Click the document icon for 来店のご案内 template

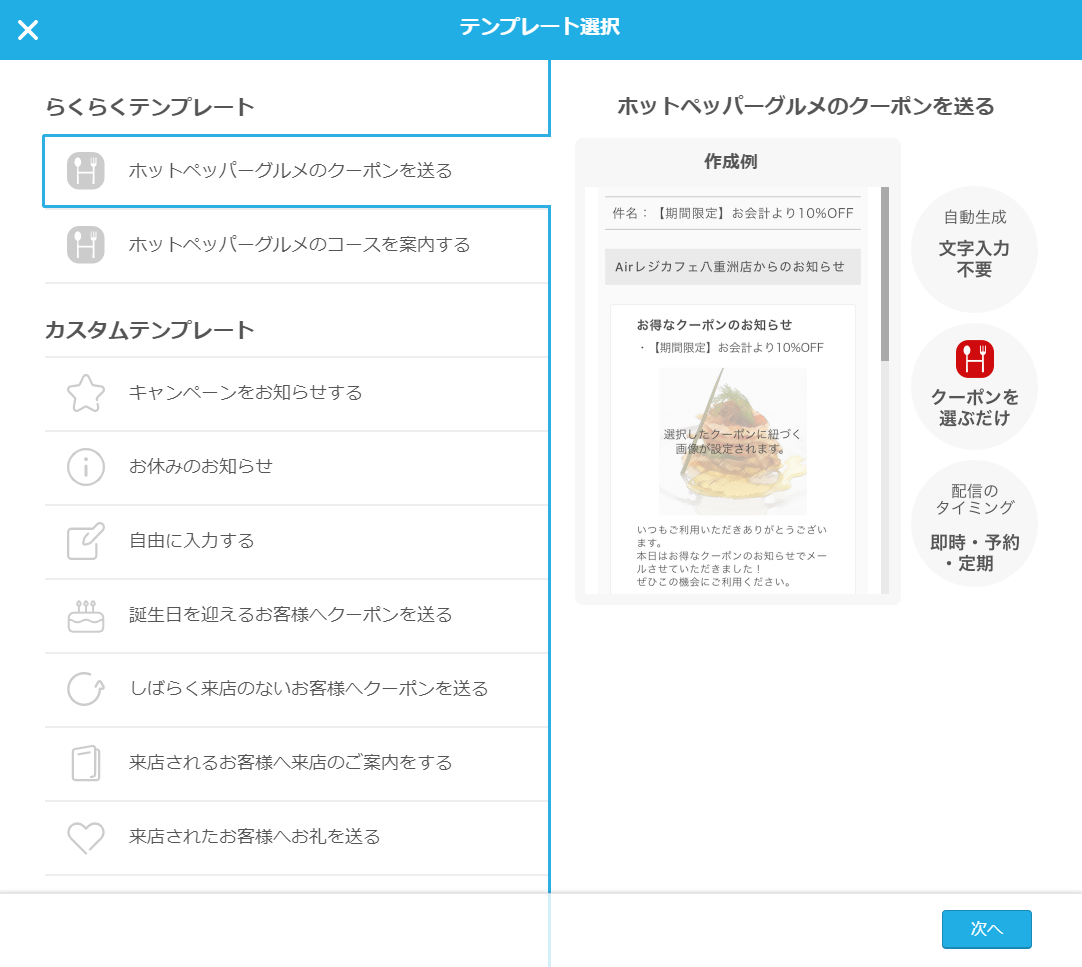tap(85, 764)
